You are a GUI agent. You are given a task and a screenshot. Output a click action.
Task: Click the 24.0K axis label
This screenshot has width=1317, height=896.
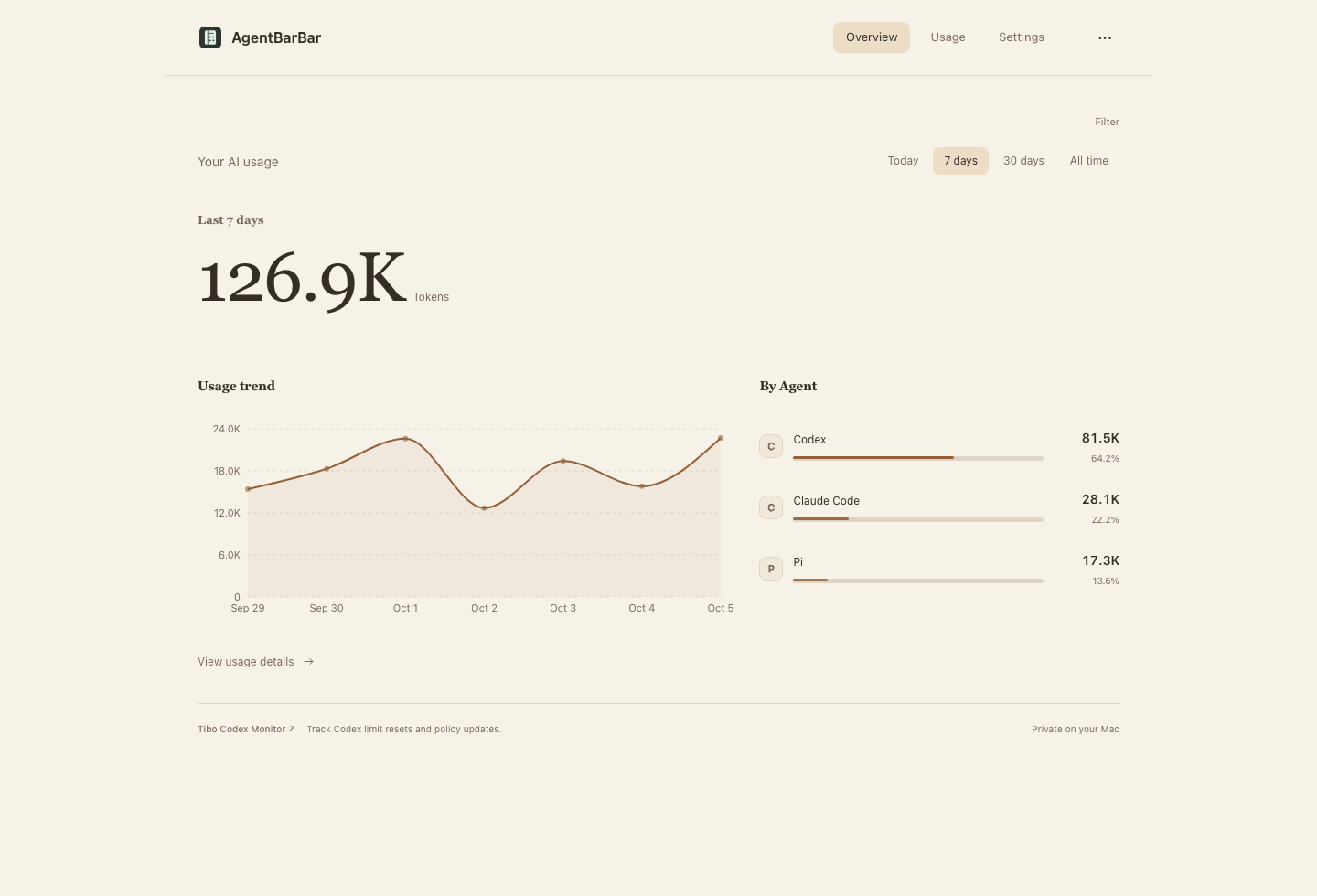click(x=226, y=429)
